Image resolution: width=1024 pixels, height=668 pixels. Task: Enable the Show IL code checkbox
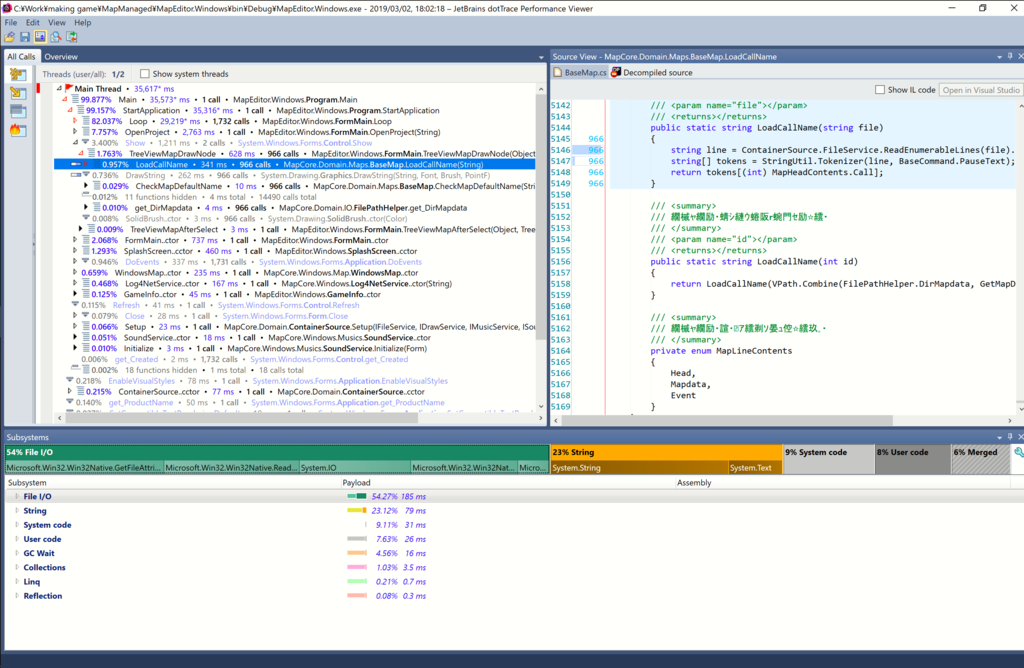click(880, 89)
